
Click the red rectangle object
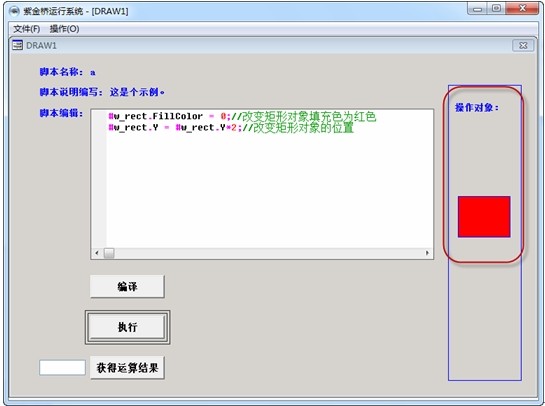click(x=484, y=217)
